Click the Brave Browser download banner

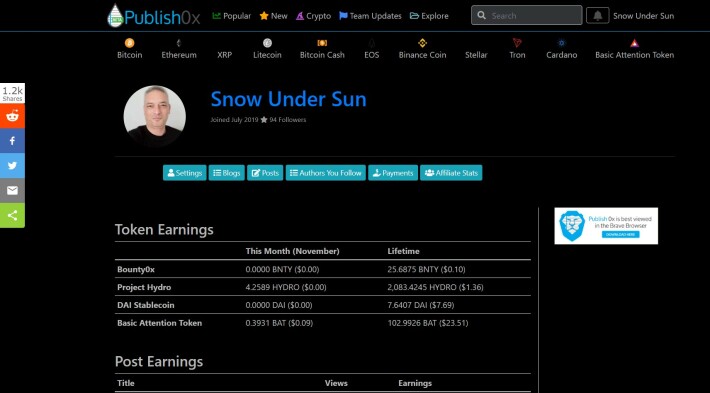pos(606,226)
